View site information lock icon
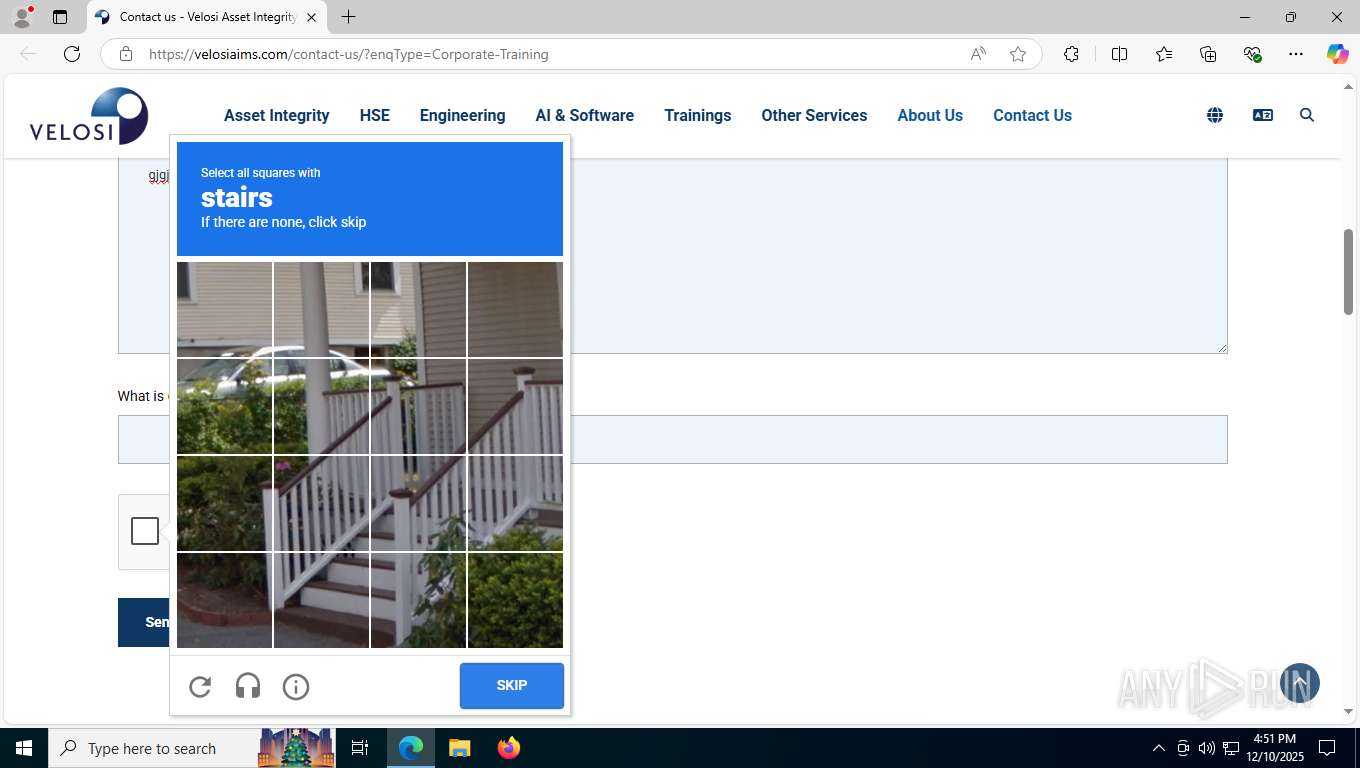This screenshot has width=1360, height=768. tap(126, 54)
